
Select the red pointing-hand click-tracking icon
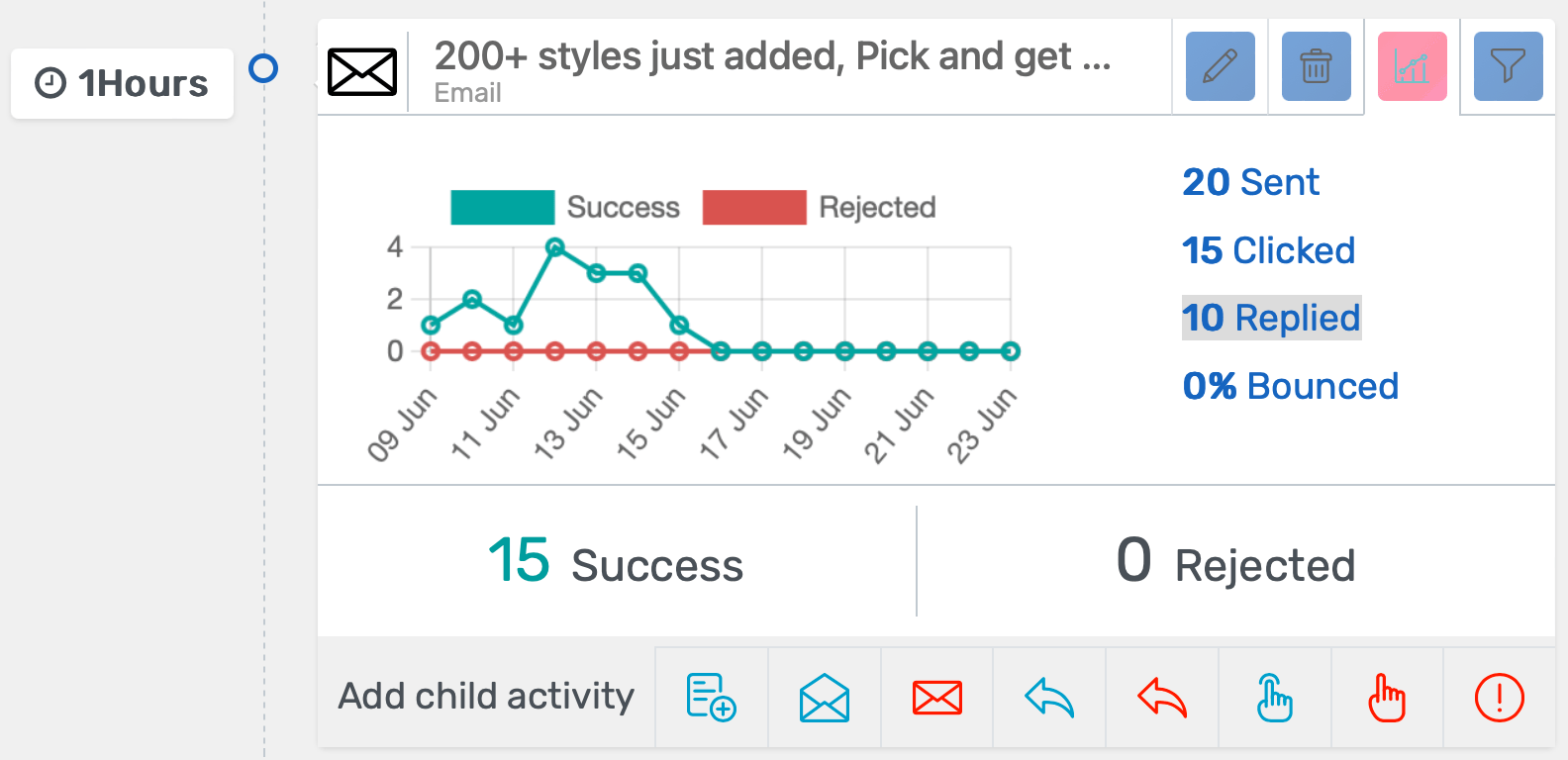tap(1387, 697)
